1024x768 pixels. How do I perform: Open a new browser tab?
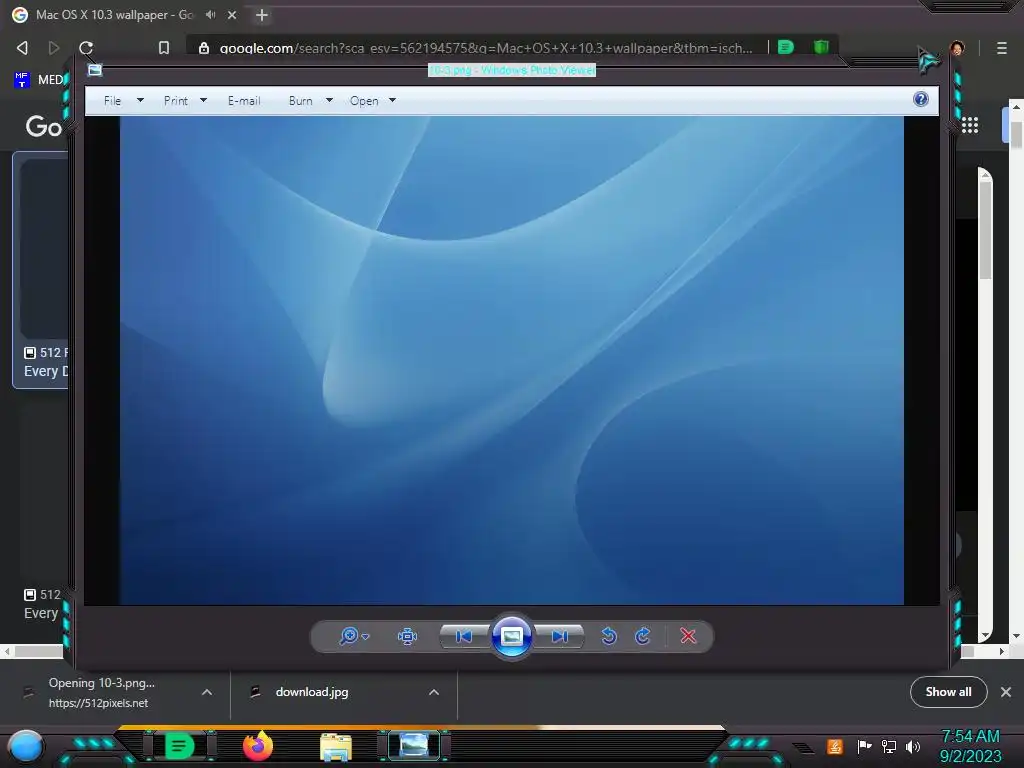[x=262, y=14]
